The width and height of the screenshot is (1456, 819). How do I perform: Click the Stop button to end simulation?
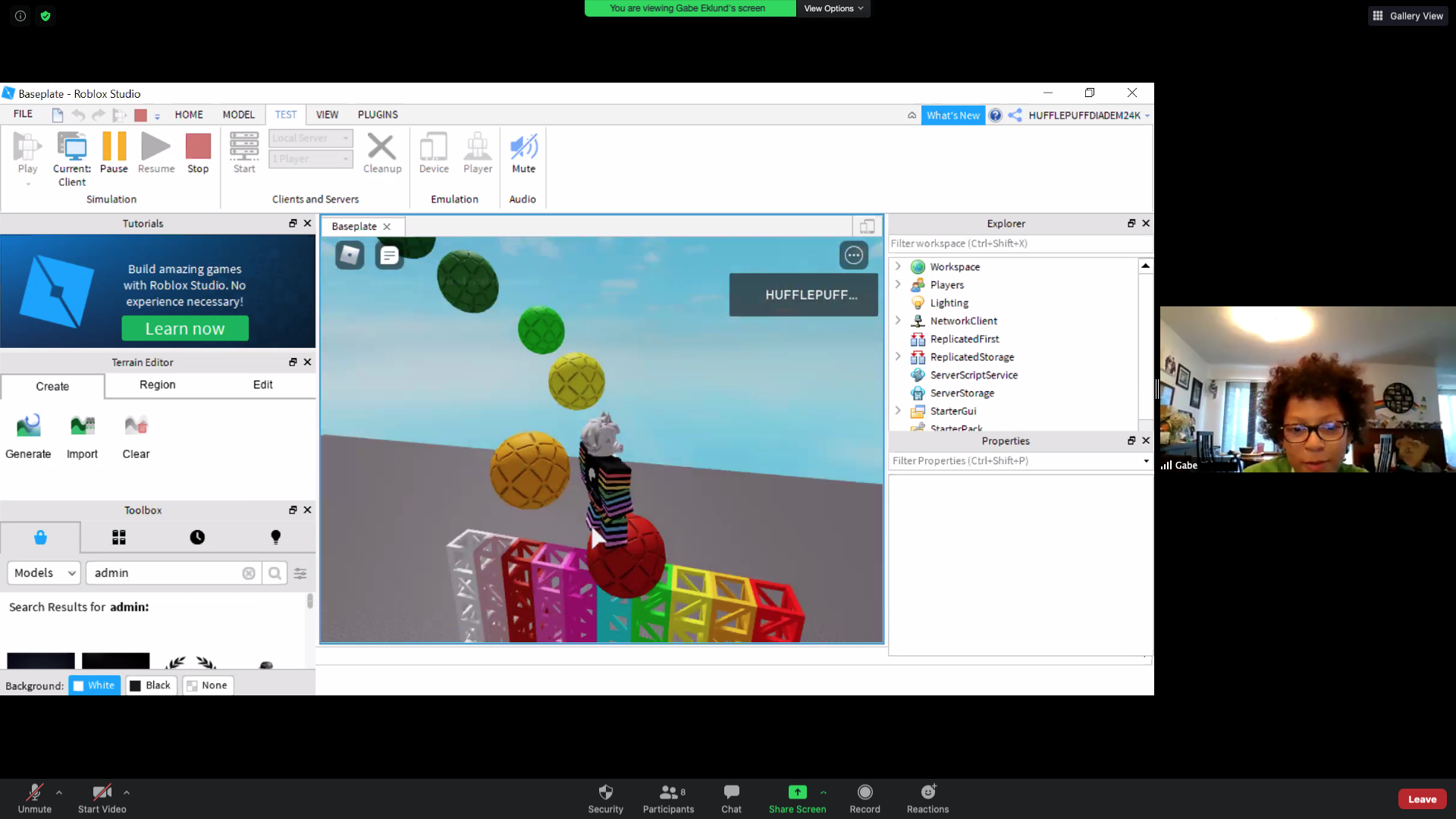198,153
